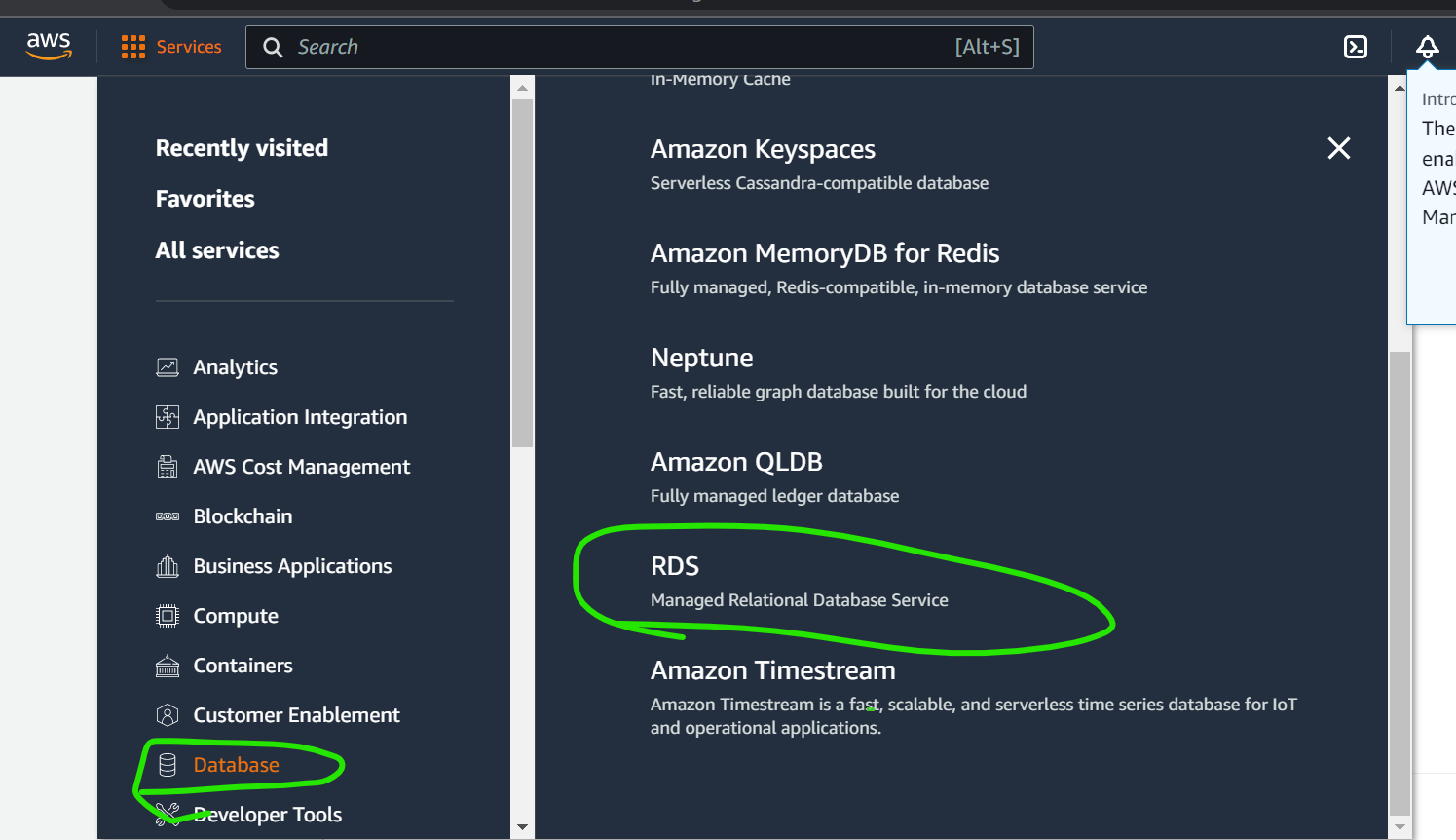Viewport: 1456px width, 840px height.
Task: Click the Application Integration puzzle icon
Action: [168, 416]
